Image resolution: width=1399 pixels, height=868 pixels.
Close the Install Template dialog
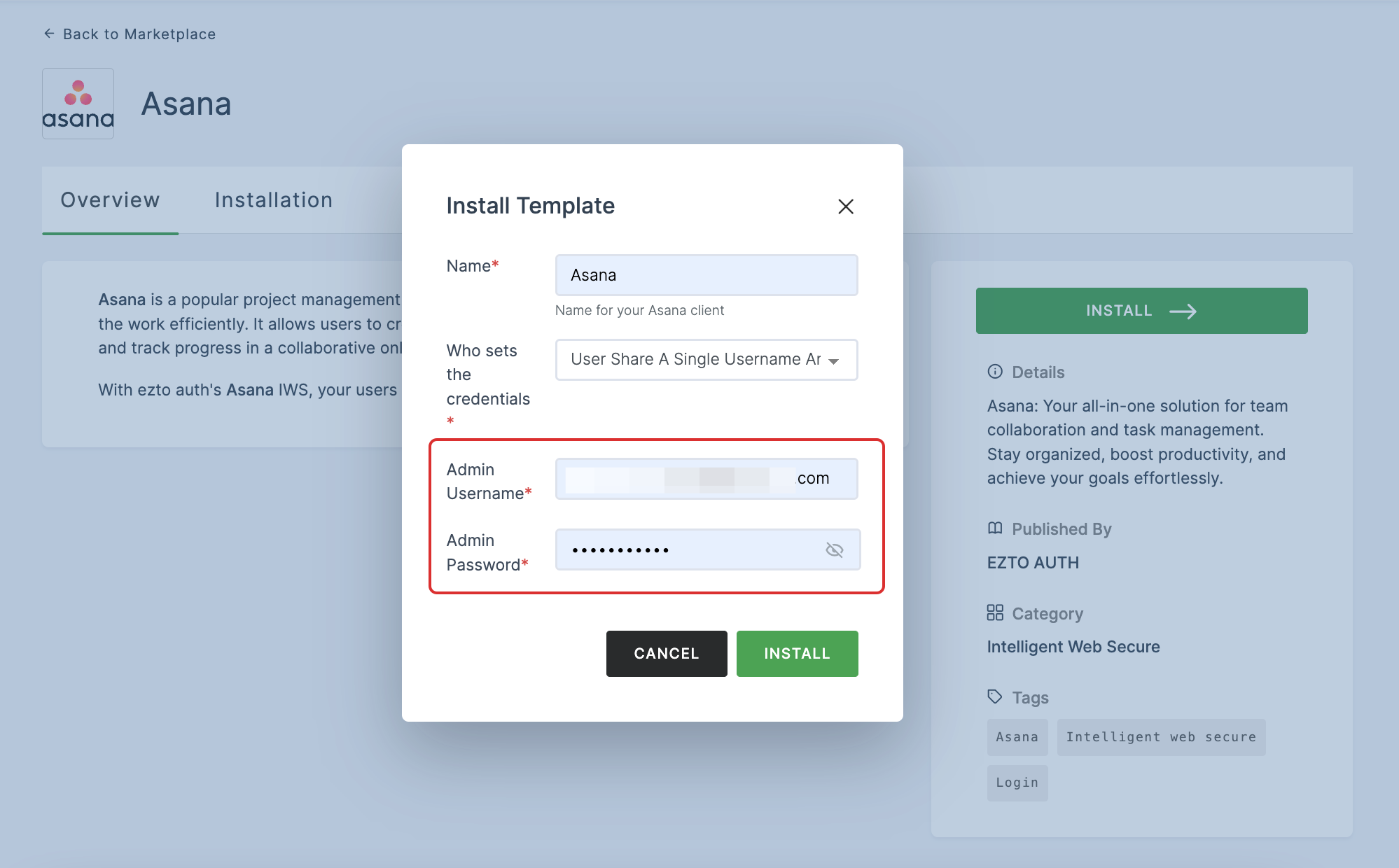[x=845, y=206]
